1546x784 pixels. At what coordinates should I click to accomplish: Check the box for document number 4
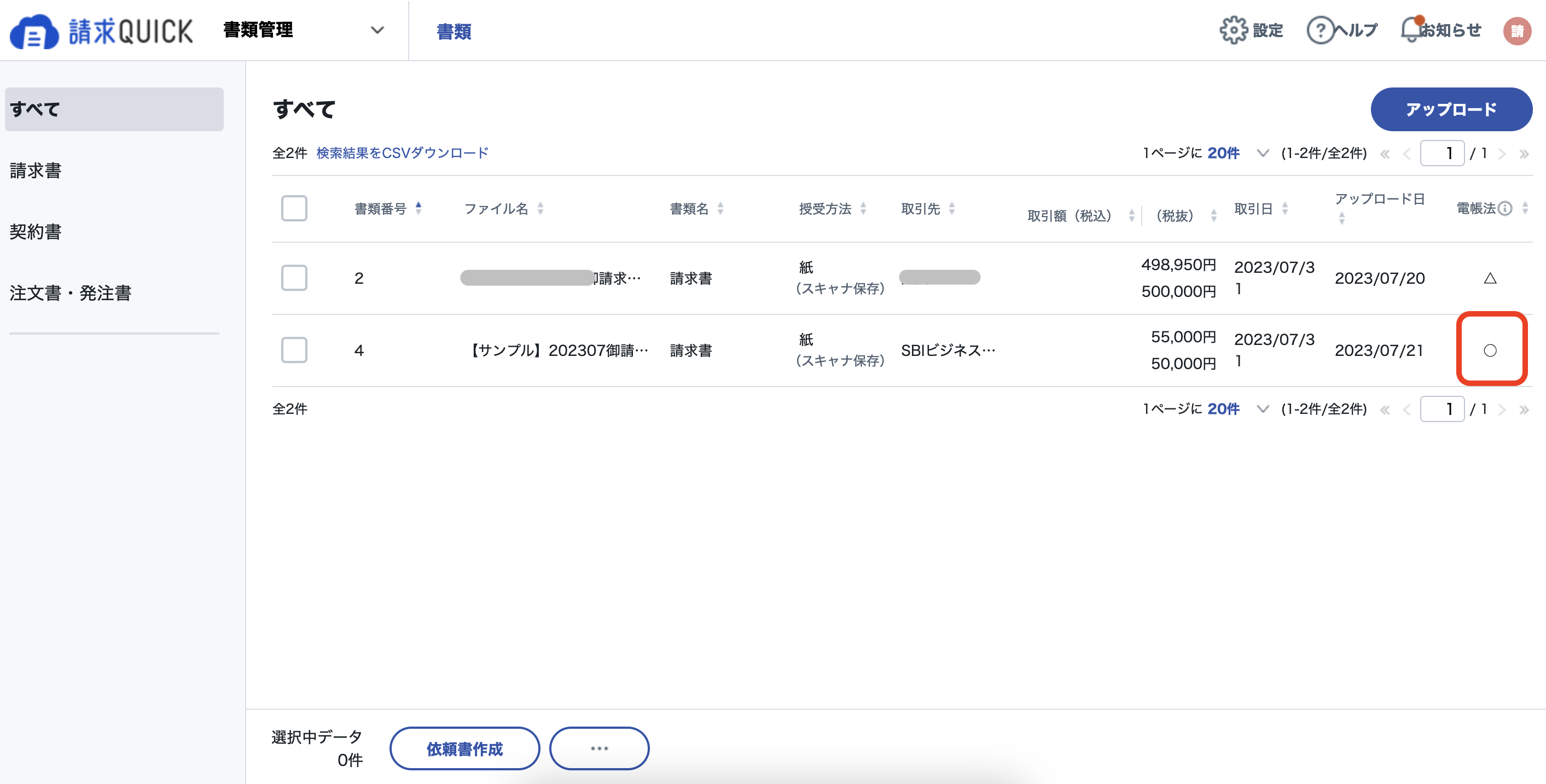tap(294, 350)
